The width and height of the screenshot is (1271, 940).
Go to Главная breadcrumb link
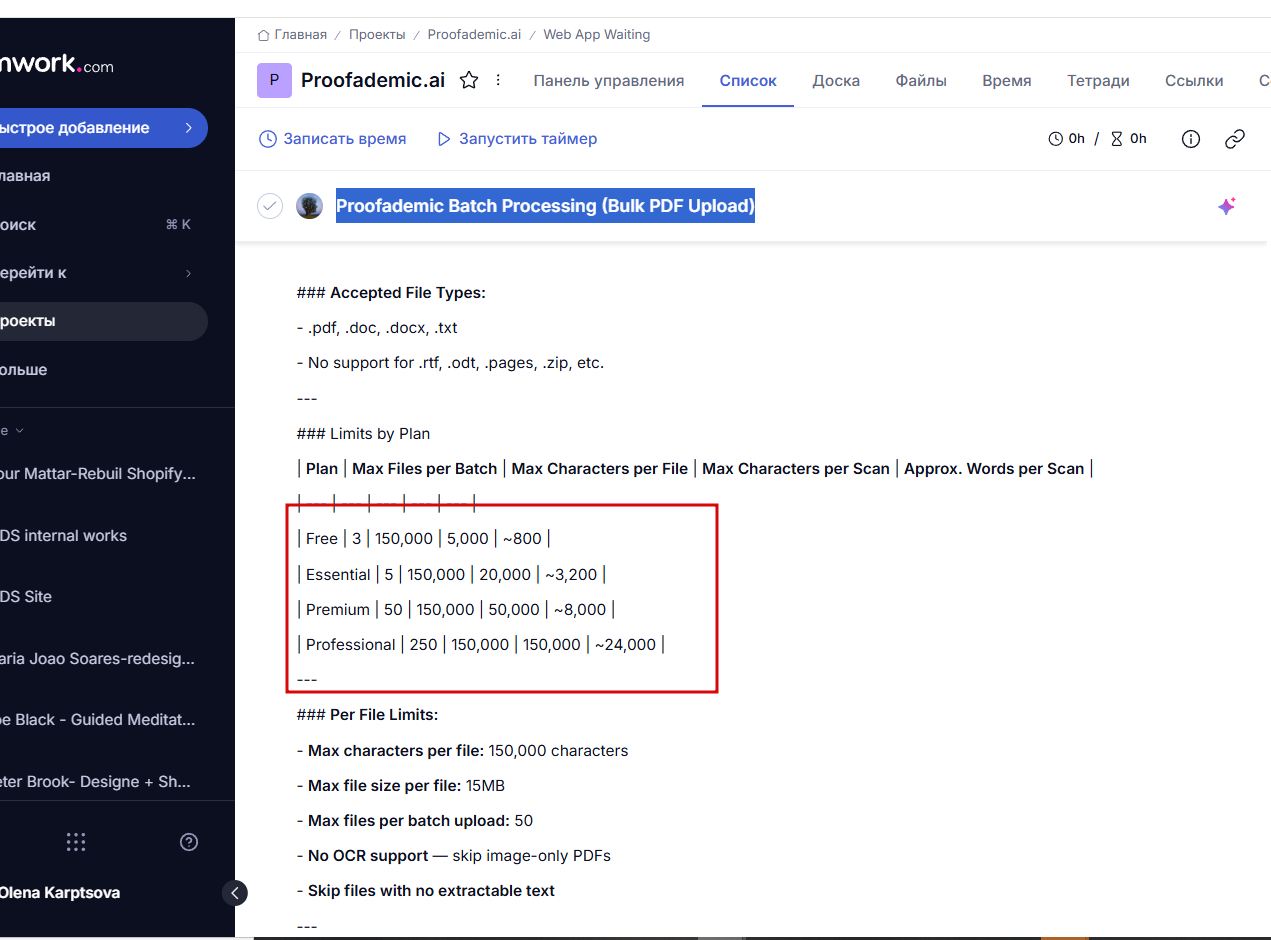coord(301,35)
